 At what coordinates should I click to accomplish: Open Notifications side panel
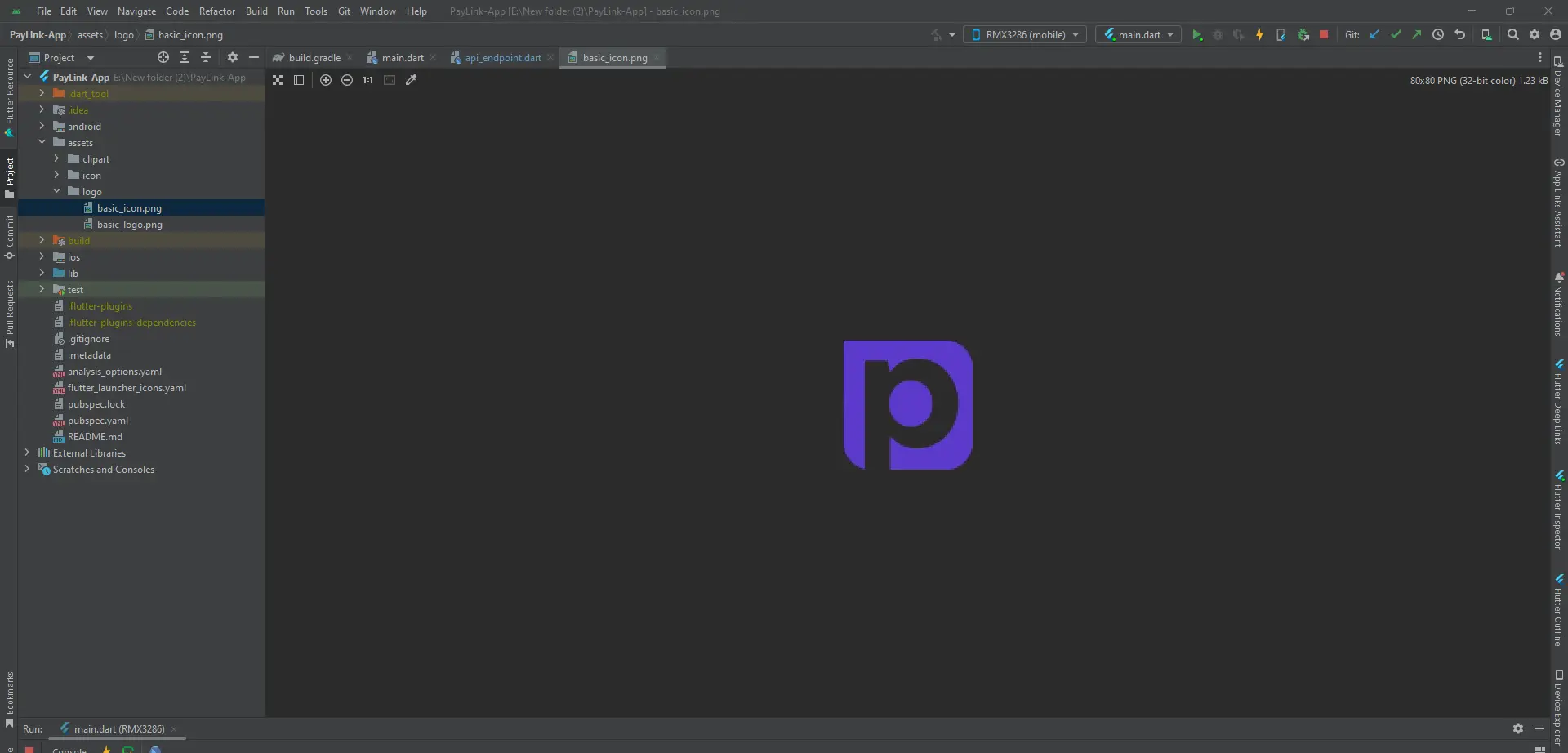1559,304
